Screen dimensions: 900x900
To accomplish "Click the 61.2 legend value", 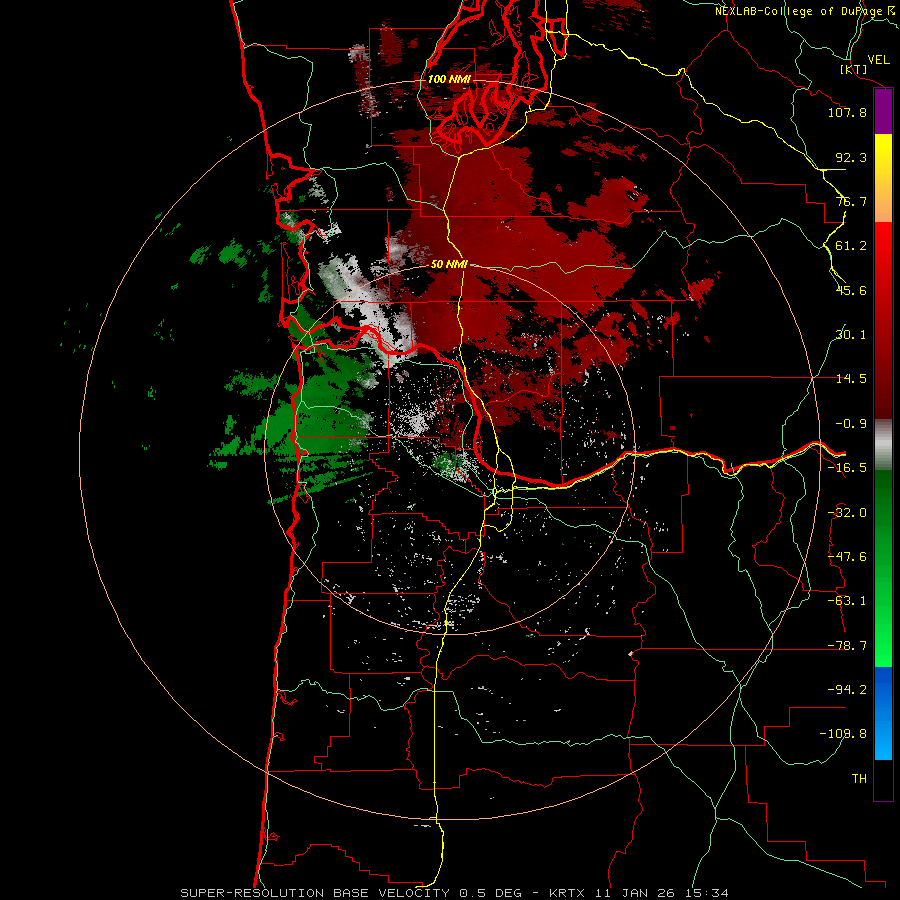I will tap(851, 246).
